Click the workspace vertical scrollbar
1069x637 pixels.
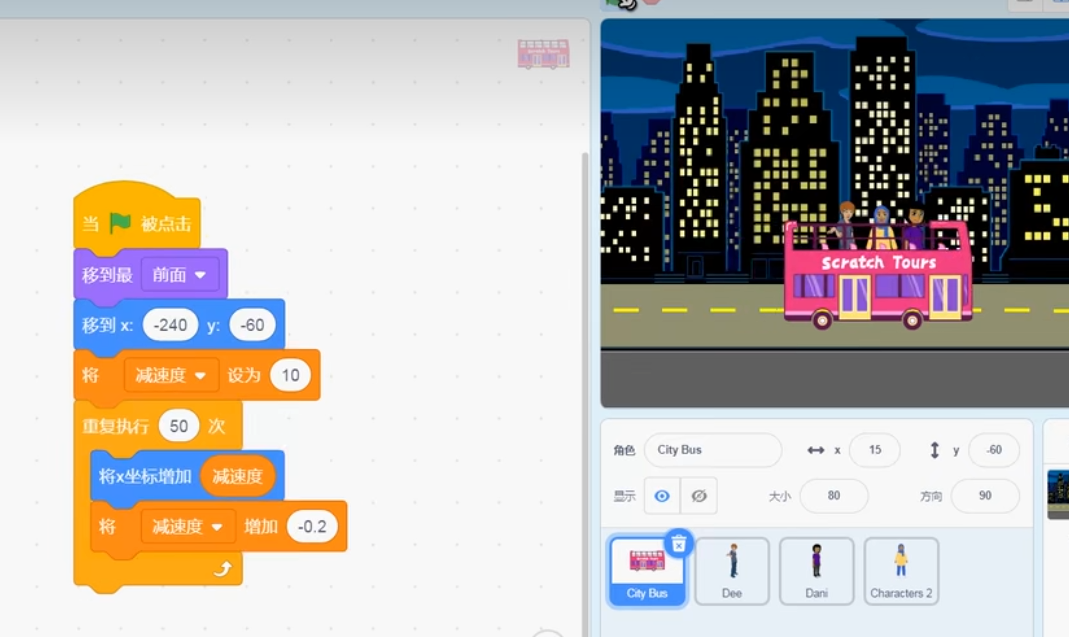pyautogui.click(x=585, y=396)
